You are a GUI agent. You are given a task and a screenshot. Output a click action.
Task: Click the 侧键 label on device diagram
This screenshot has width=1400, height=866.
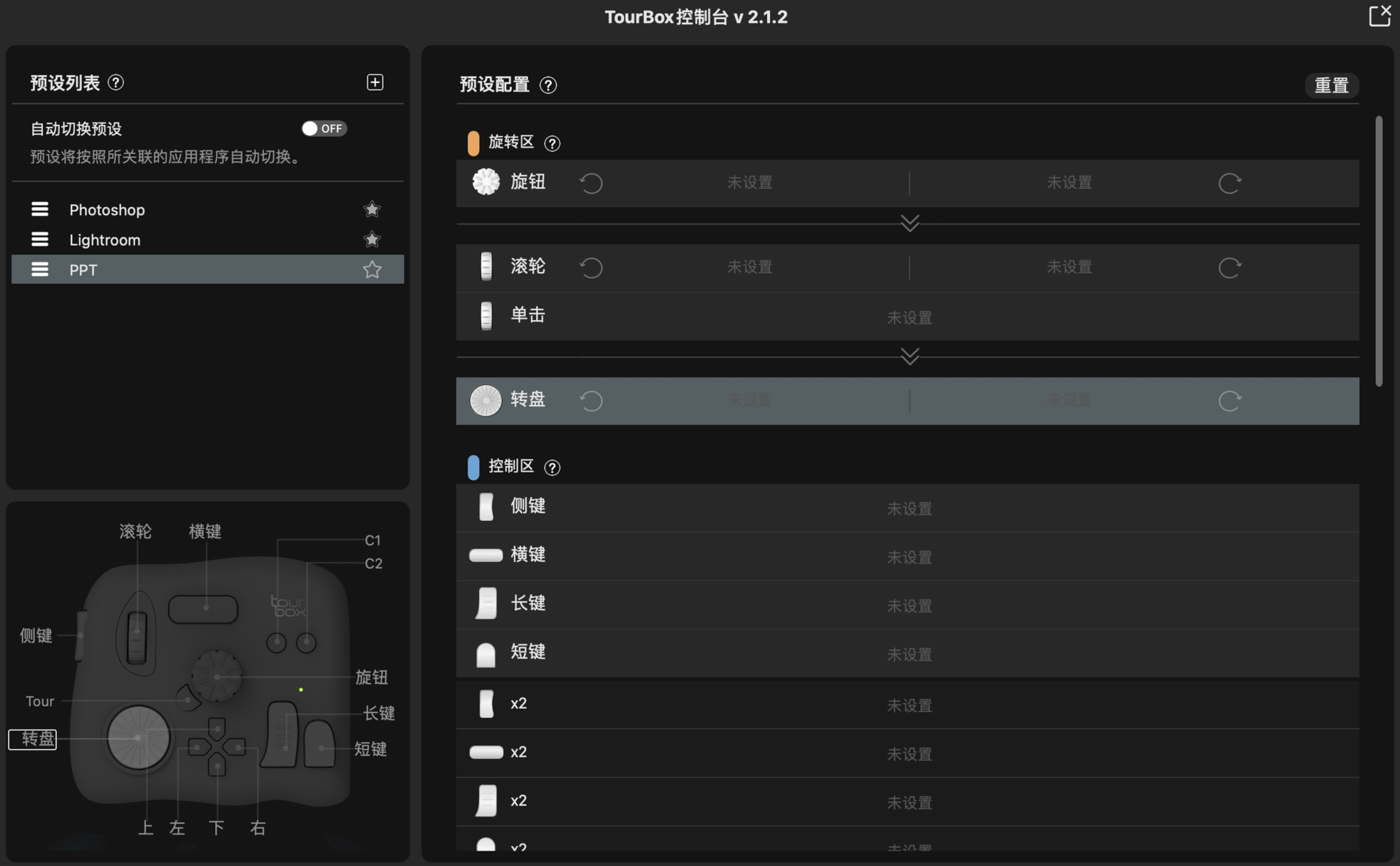coord(36,636)
